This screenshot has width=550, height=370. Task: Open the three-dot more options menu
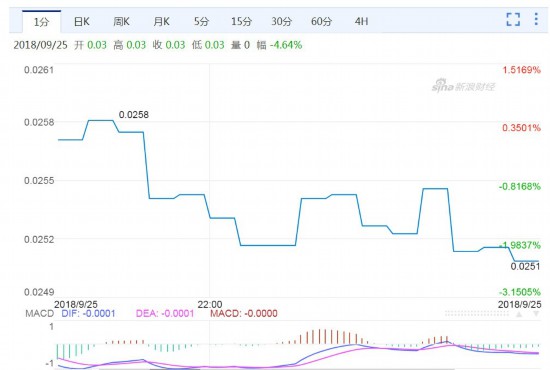click(536, 19)
